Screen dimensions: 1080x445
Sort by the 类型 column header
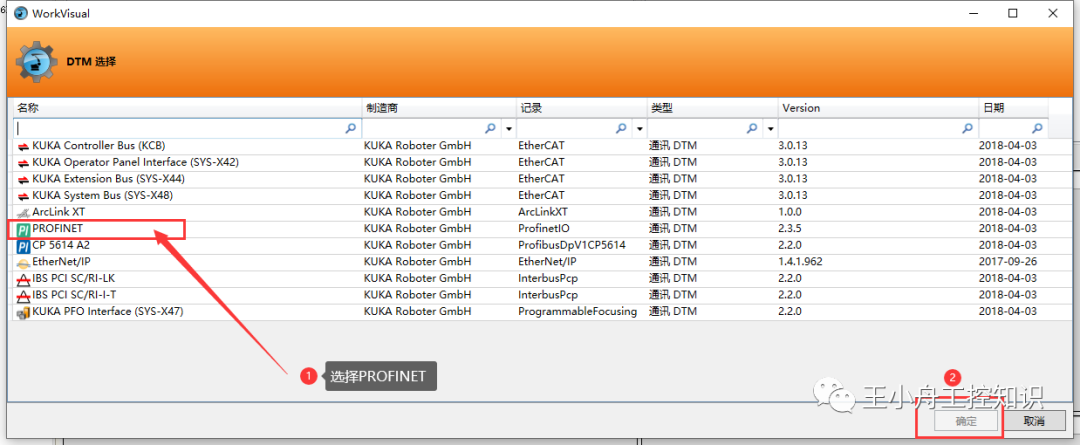pyautogui.click(x=713, y=108)
